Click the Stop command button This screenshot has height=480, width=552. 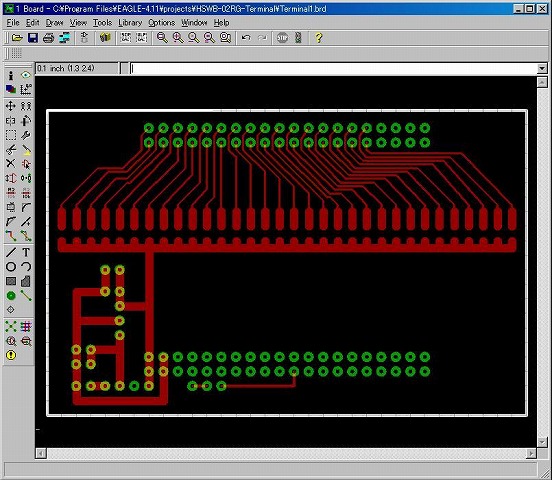coord(282,38)
